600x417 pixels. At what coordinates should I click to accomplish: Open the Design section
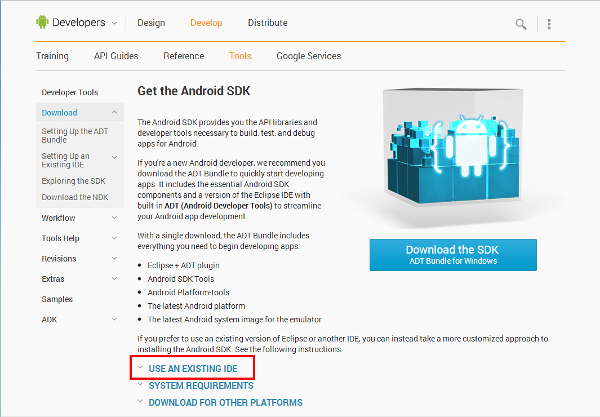pyautogui.click(x=151, y=23)
